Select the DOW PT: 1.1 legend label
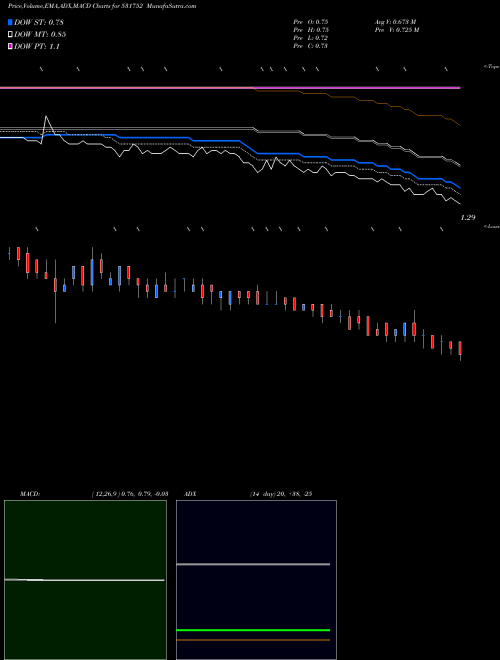 tap(37, 46)
